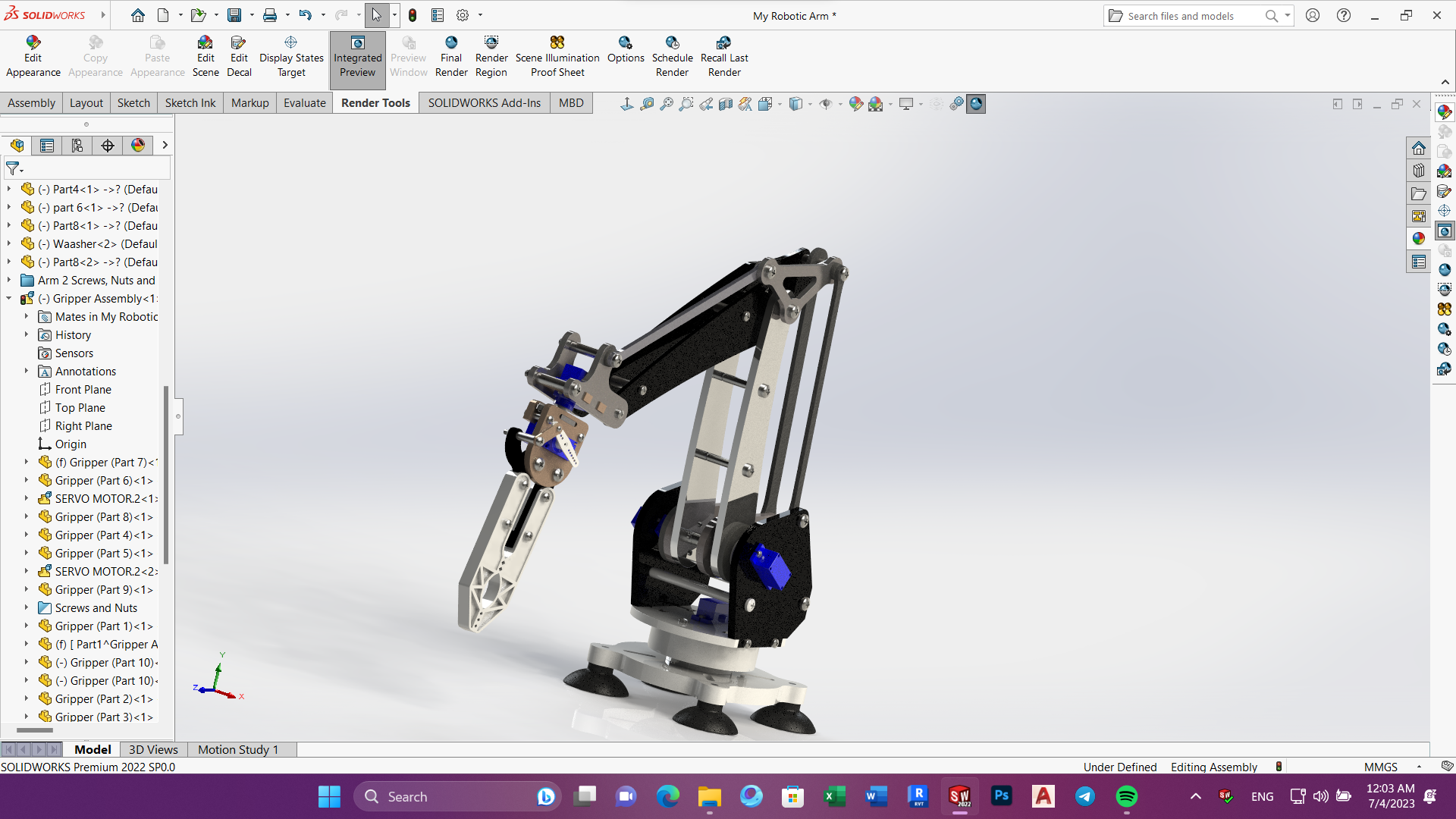
Task: Switch to the Sketch tab
Action: point(134,102)
